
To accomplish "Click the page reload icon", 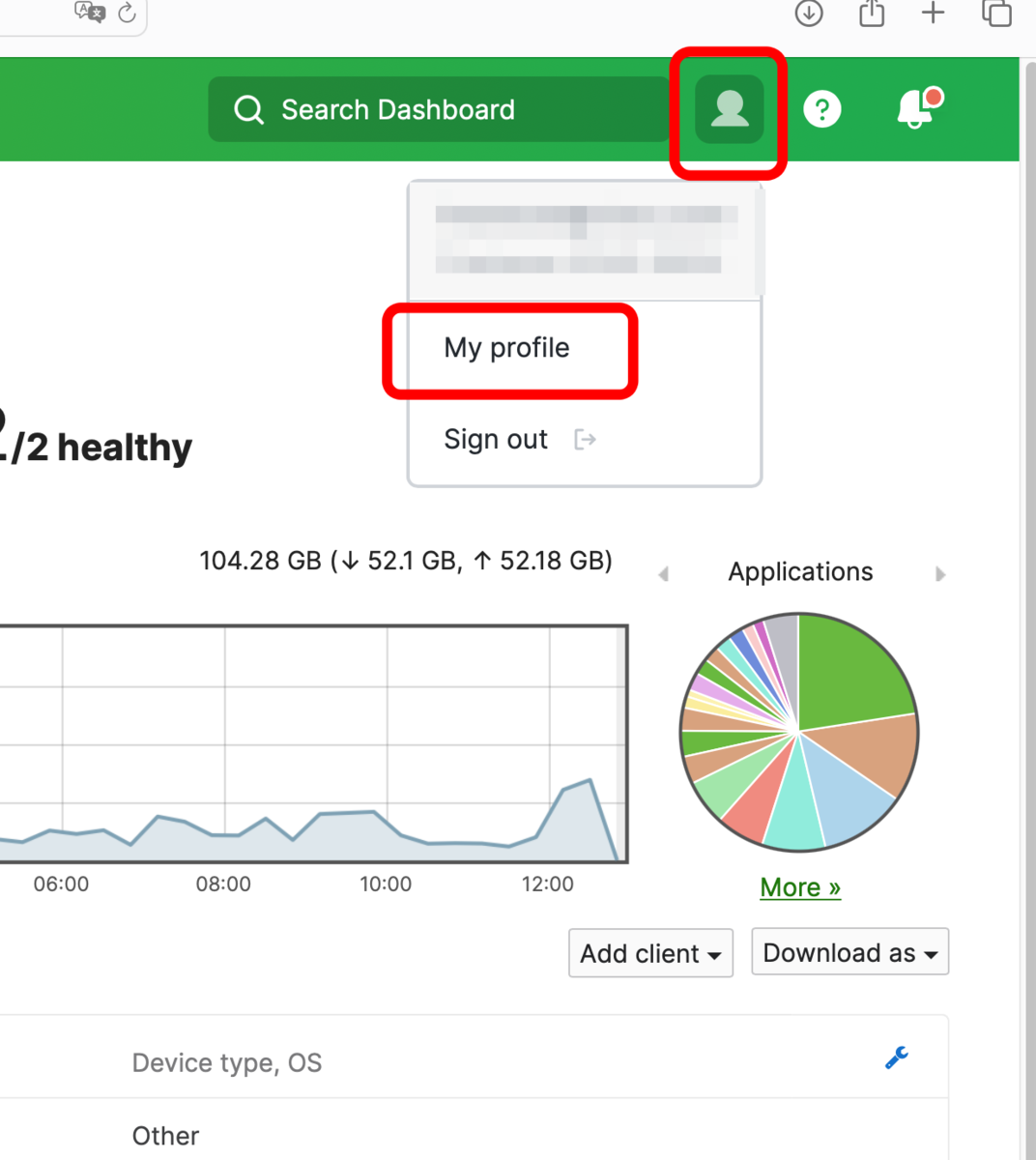I will pyautogui.click(x=127, y=13).
